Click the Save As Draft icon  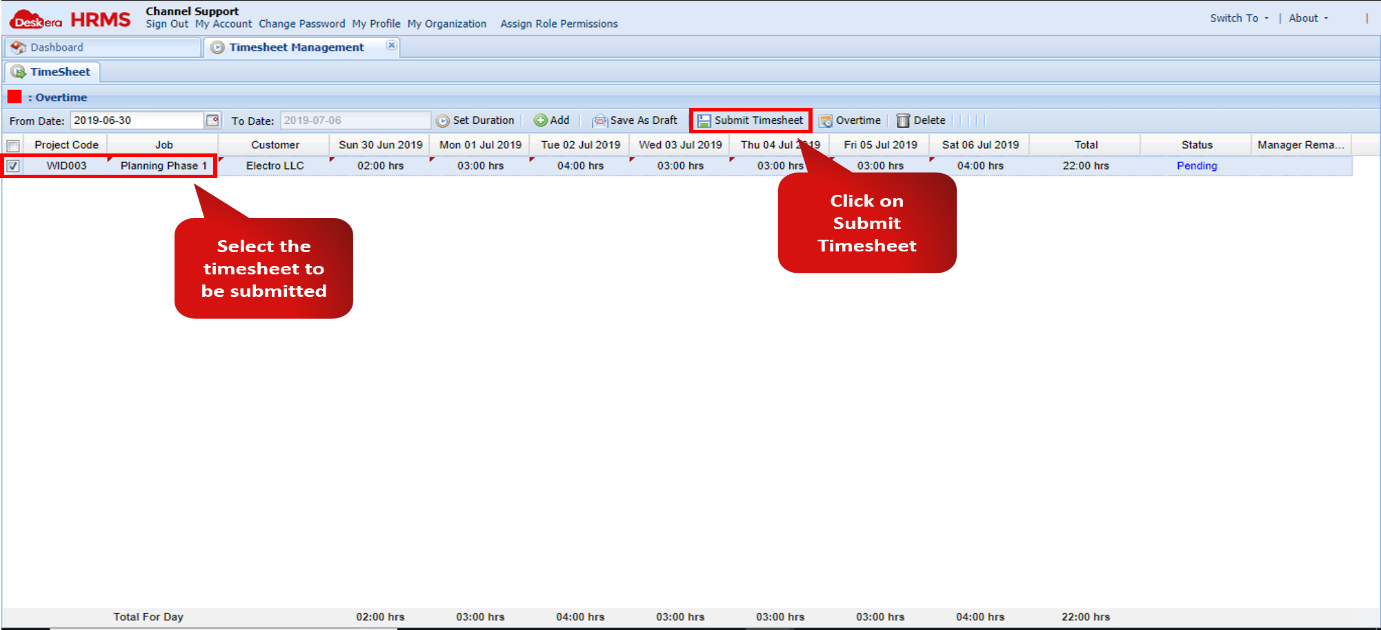coord(601,120)
